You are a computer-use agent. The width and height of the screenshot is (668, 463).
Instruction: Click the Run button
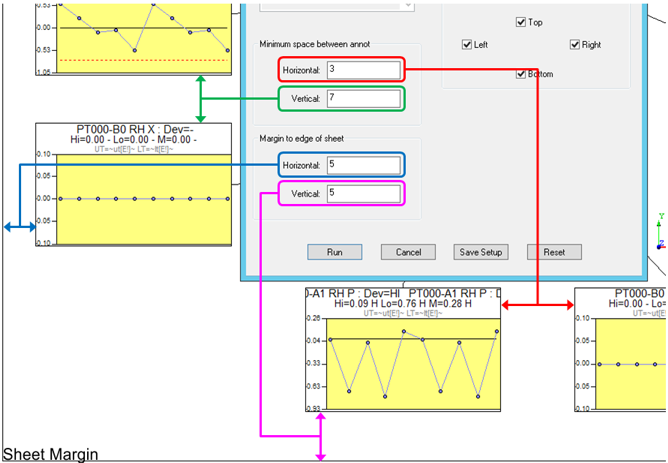[334, 252]
